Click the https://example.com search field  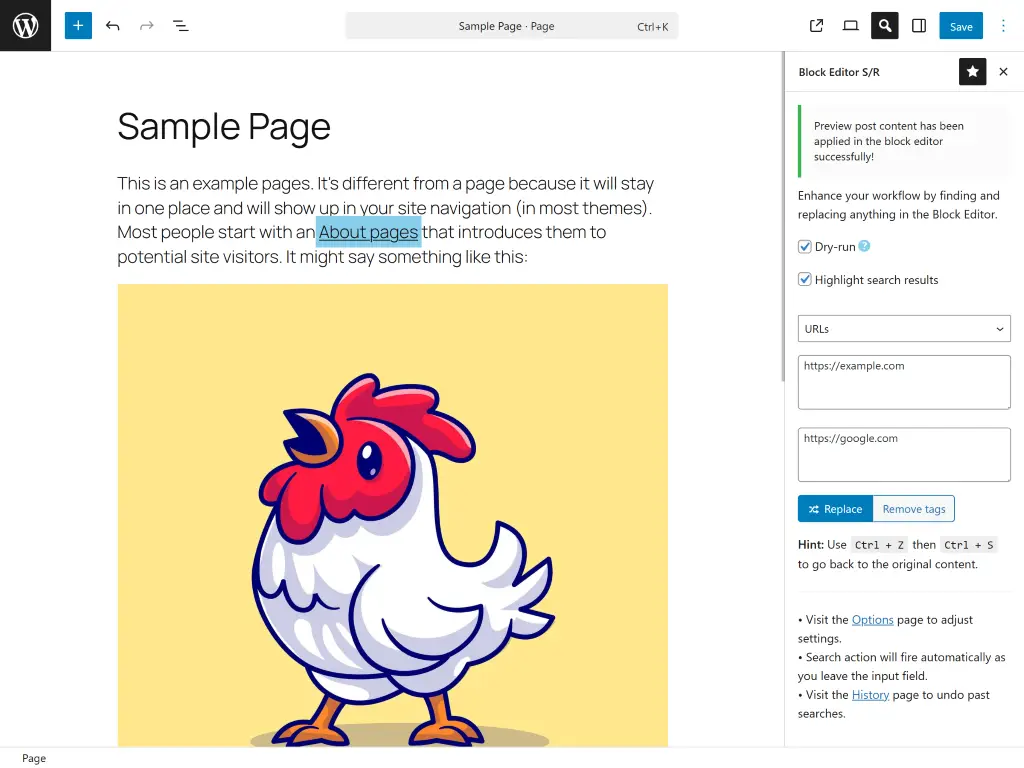pyautogui.click(x=903, y=382)
